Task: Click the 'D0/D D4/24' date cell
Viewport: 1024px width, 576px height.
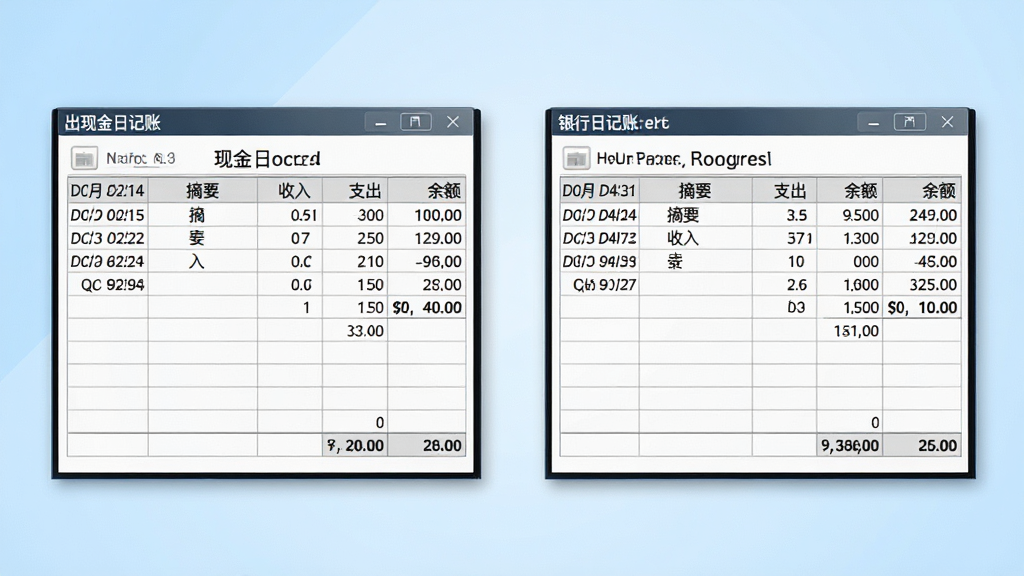Action: [600, 215]
